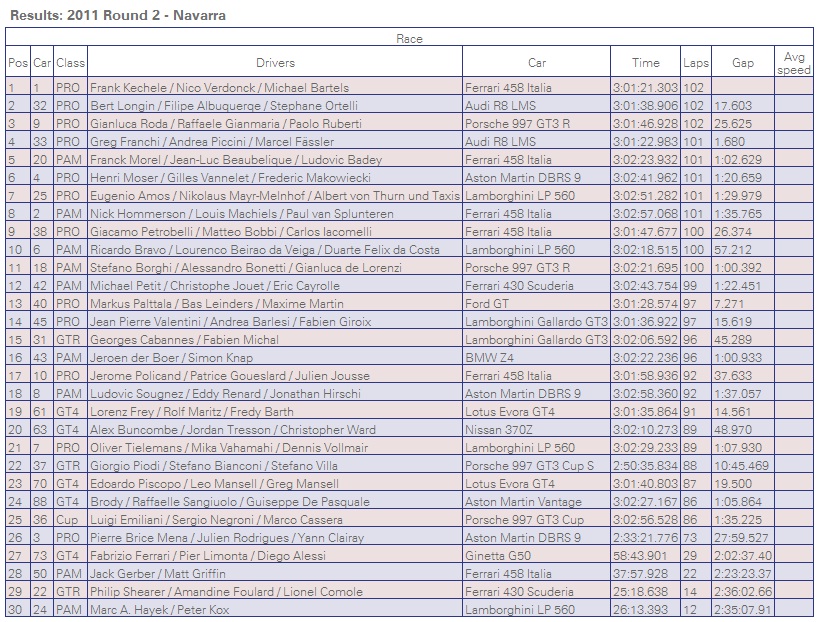Viewport: 820px width, 622px height.
Task: Click the winning time 3:01:21.303
Action: [x=645, y=88]
